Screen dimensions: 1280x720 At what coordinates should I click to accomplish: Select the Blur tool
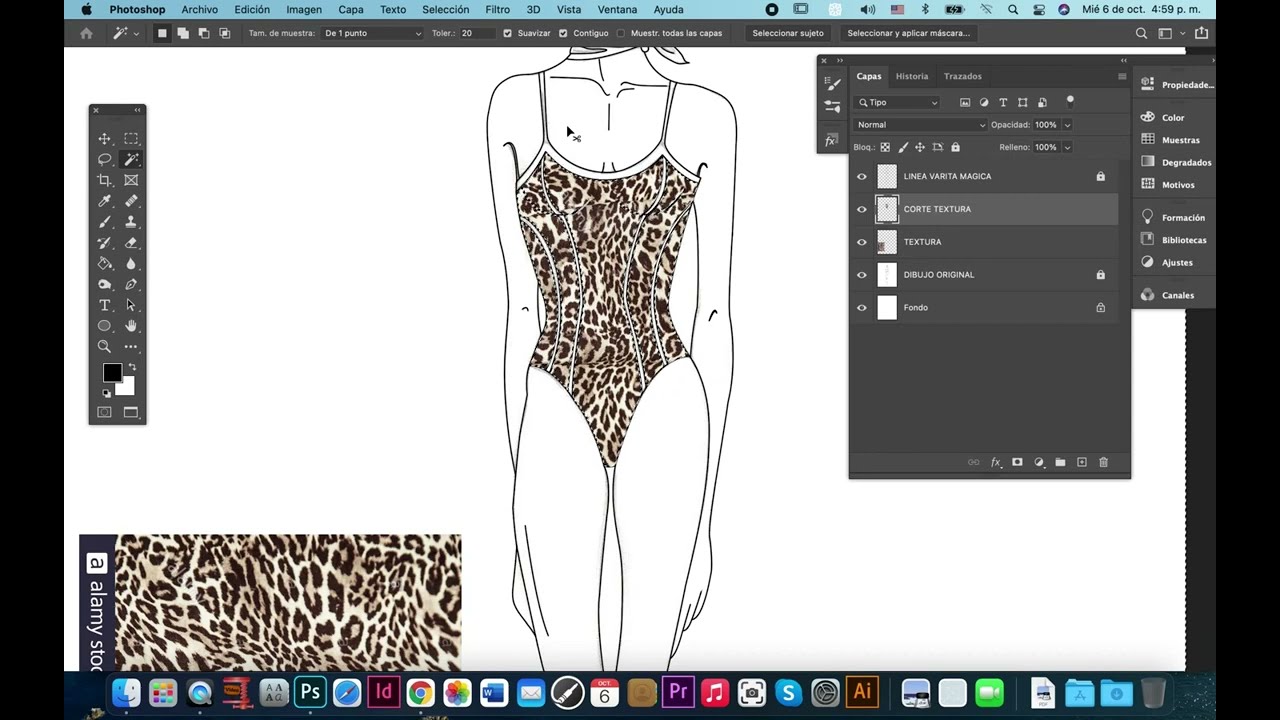tap(131, 264)
